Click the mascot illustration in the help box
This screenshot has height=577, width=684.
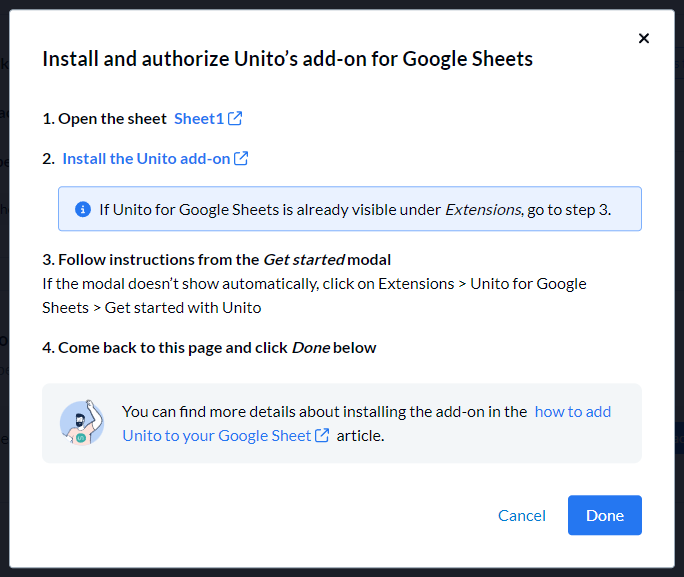click(x=82, y=423)
